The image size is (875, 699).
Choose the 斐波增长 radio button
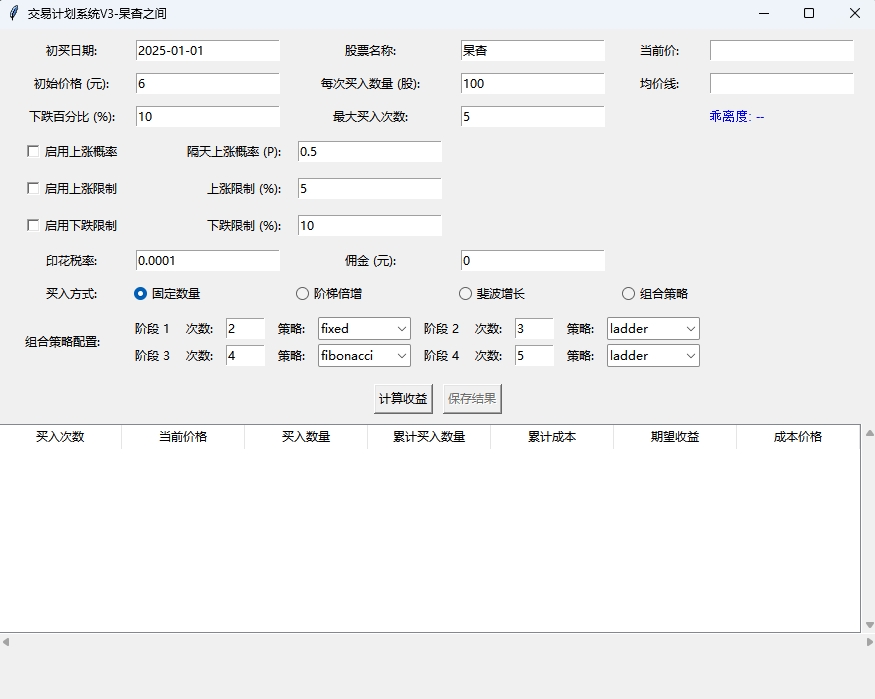click(x=465, y=294)
